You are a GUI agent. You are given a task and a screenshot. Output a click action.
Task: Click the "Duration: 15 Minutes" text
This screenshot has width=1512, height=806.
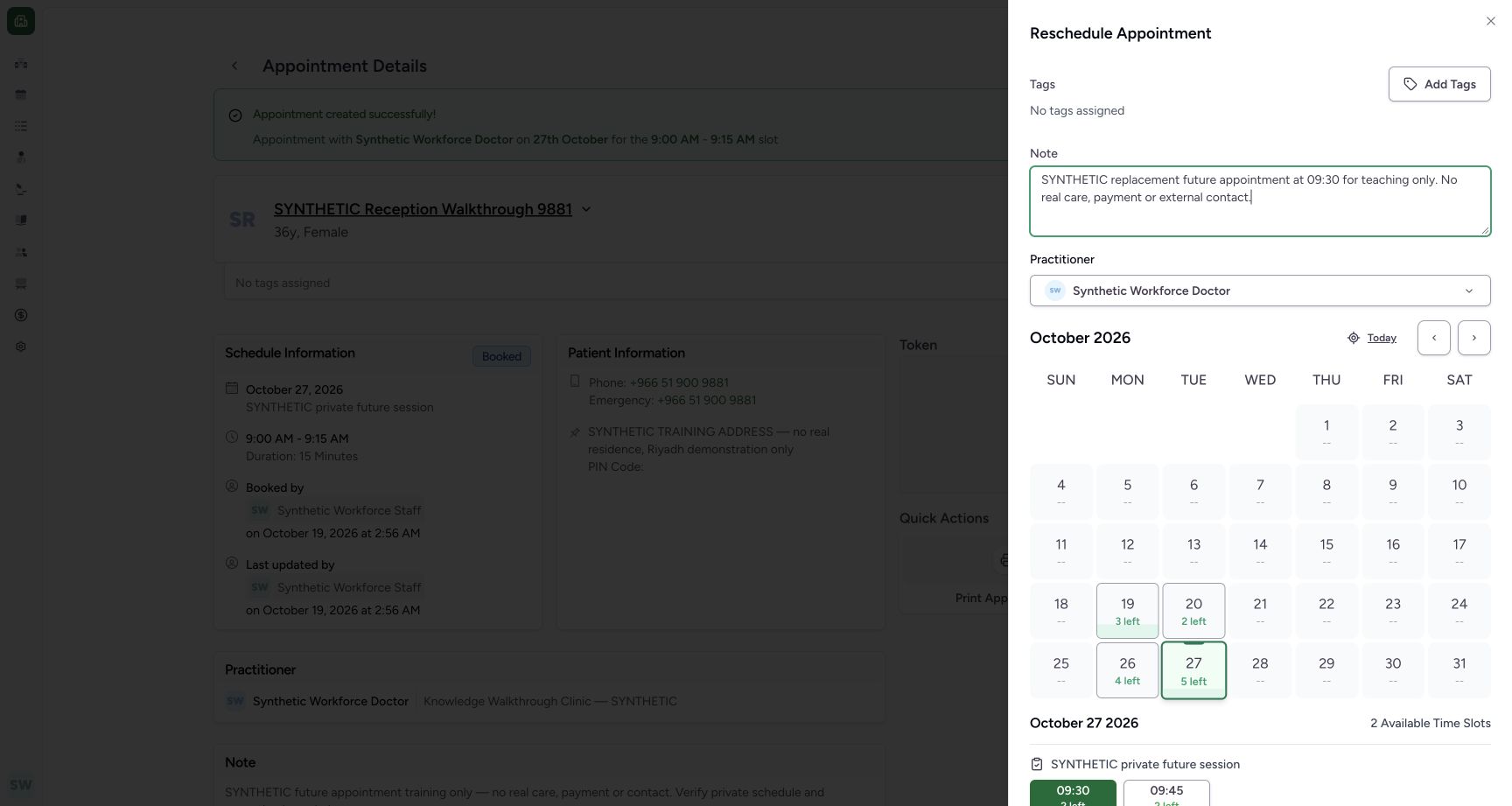pyautogui.click(x=302, y=456)
